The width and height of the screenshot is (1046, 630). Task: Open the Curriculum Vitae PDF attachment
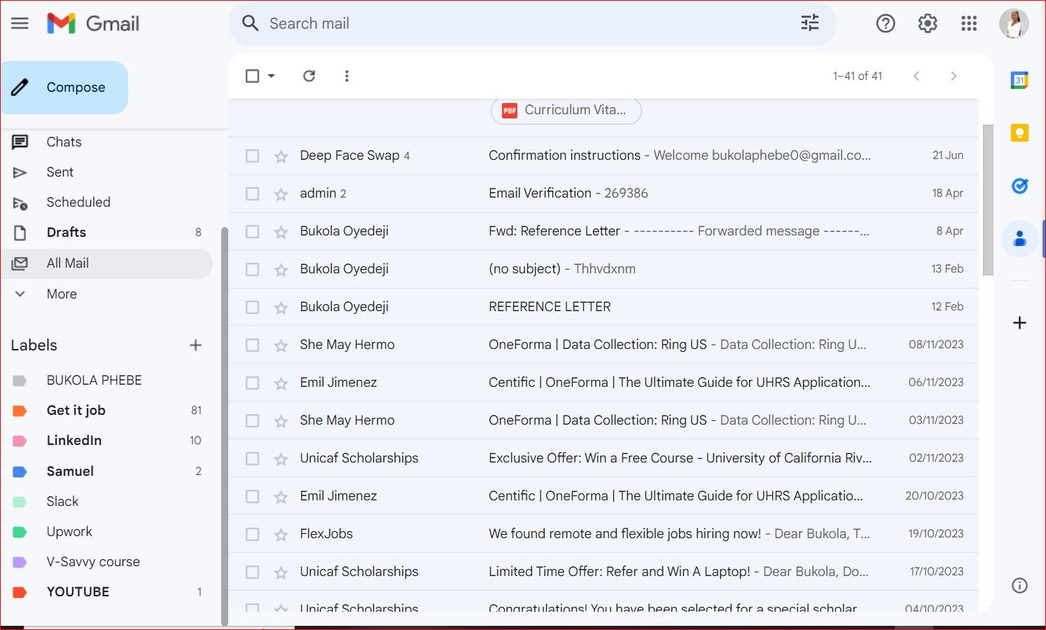click(x=566, y=110)
